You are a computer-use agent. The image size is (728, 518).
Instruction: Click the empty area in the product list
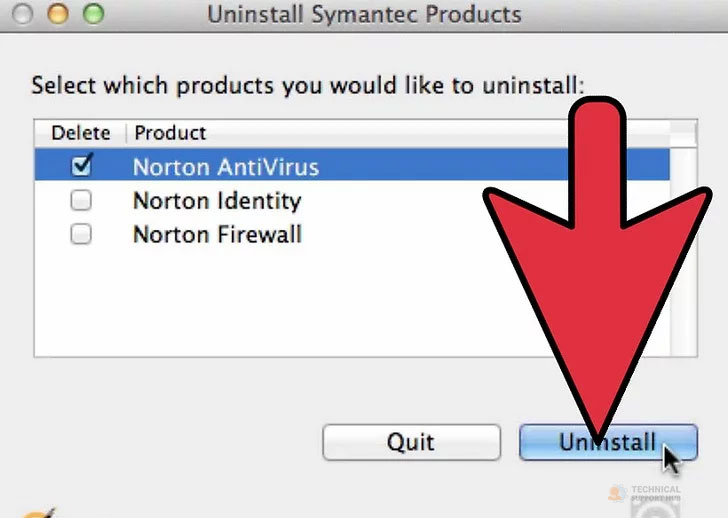pyautogui.click(x=250, y=300)
